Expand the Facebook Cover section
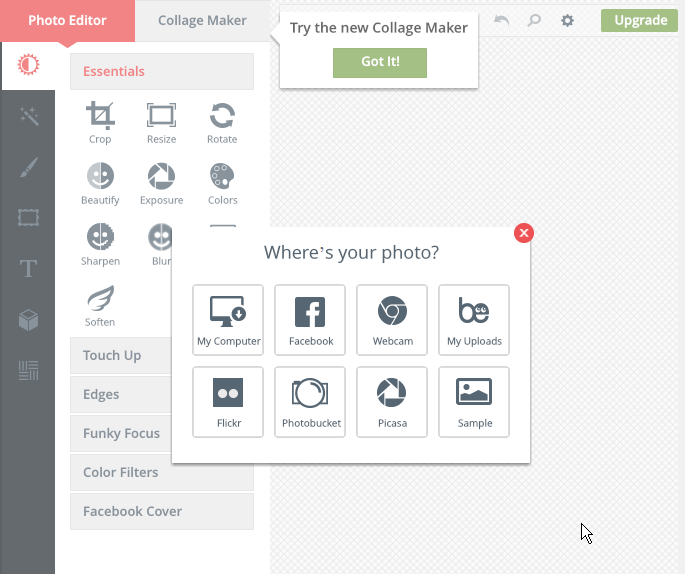 click(x=162, y=511)
